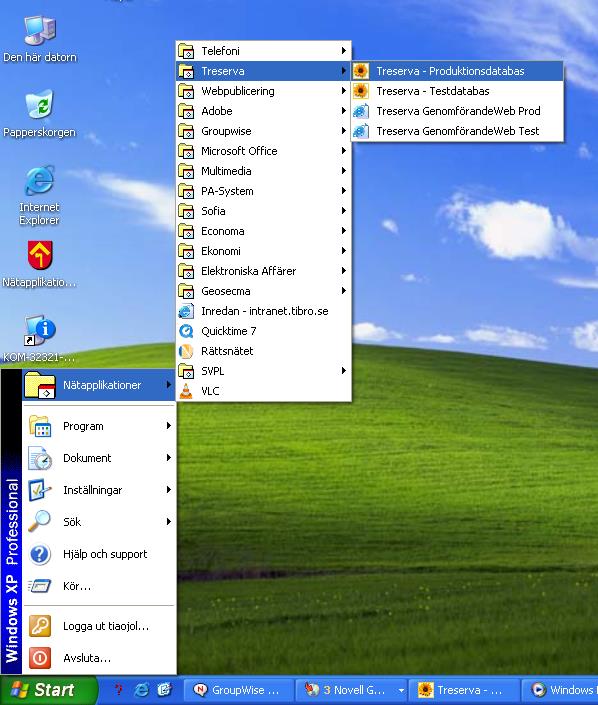The image size is (598, 705).
Task: Open Nätapplikatio... red shield desktop icon
Action: click(x=40, y=255)
